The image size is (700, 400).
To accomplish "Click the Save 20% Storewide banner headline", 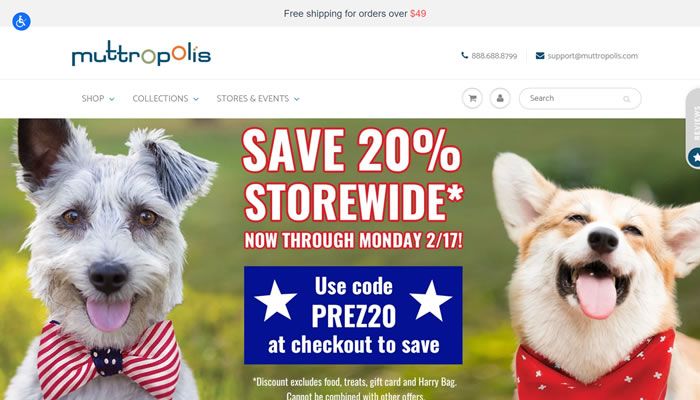I will 353,175.
